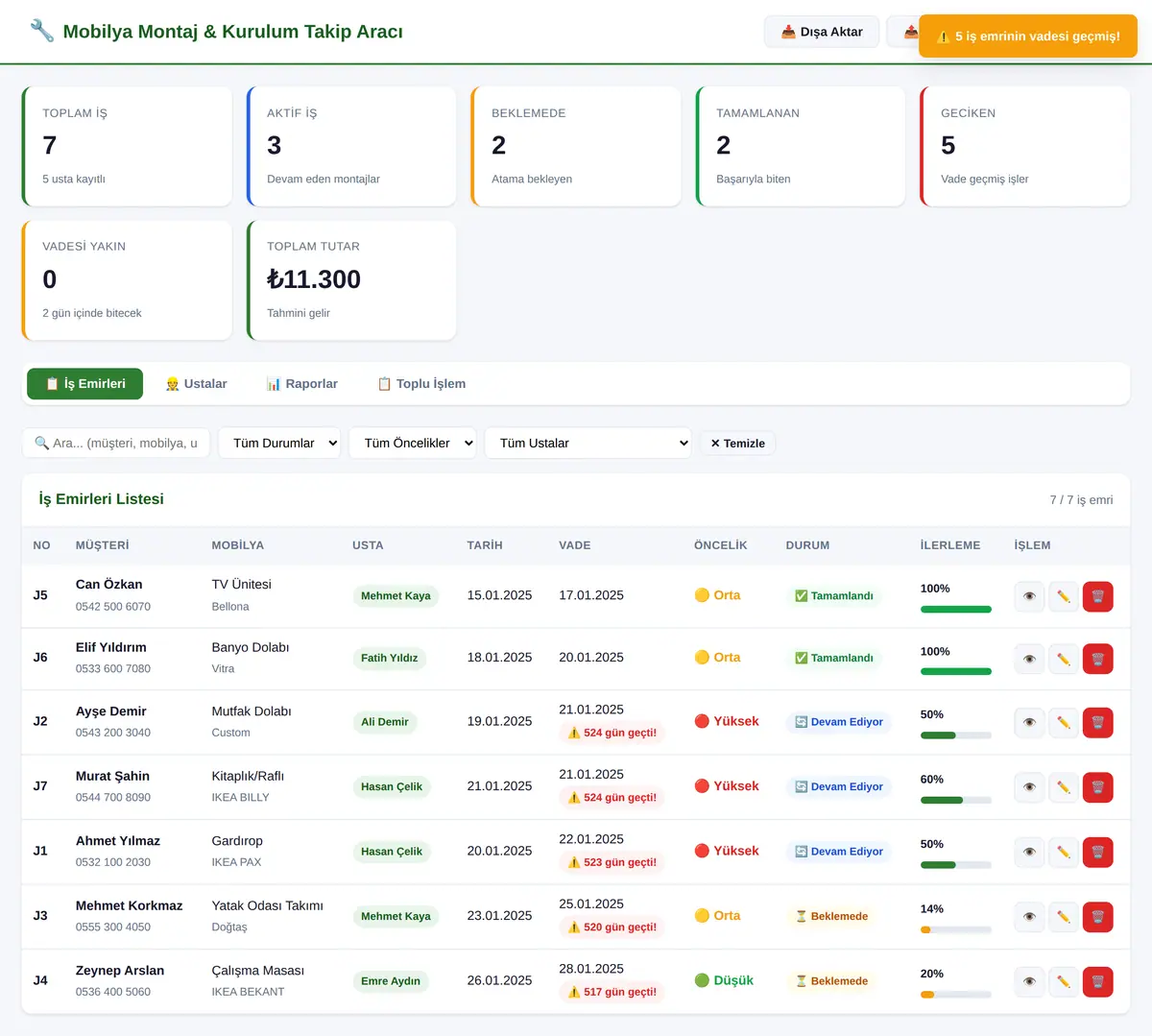1152x1036 pixels.
Task: Delete order J6 using trash icon
Action: (1098, 659)
